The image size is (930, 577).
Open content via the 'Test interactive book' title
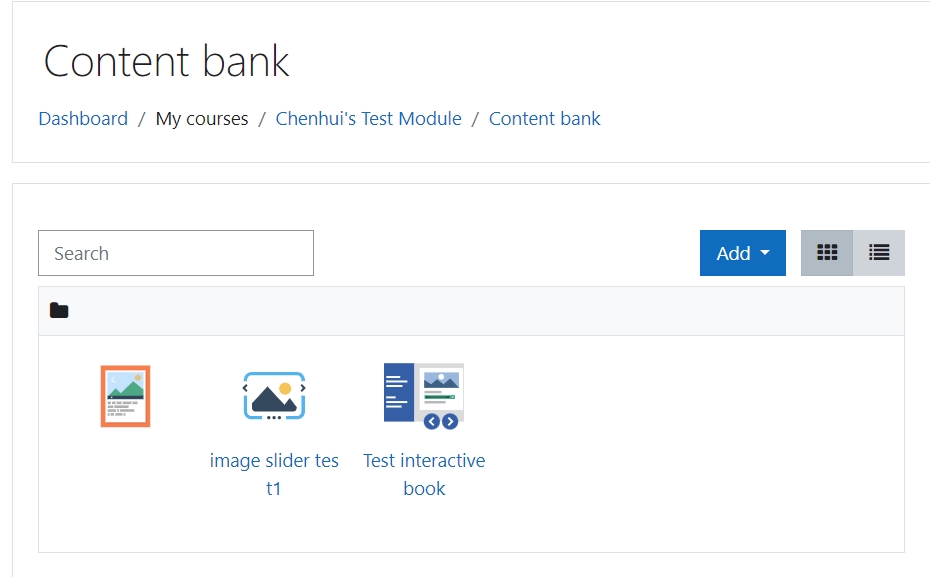[424, 473]
